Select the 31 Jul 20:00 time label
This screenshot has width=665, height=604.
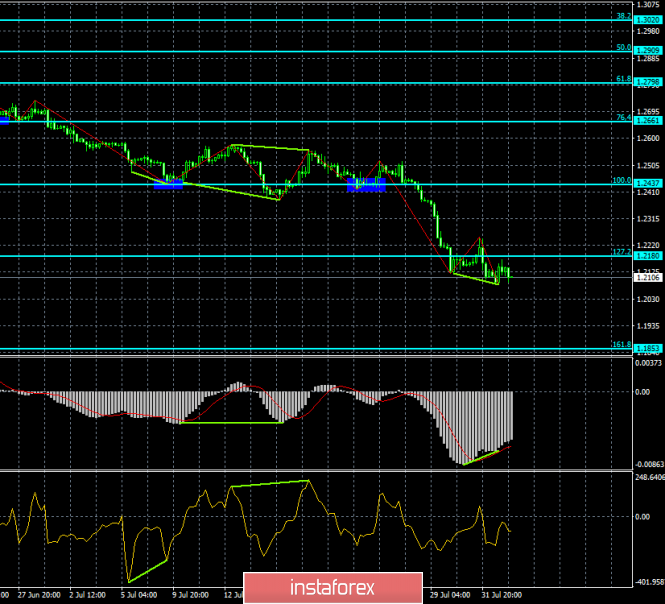click(x=502, y=595)
